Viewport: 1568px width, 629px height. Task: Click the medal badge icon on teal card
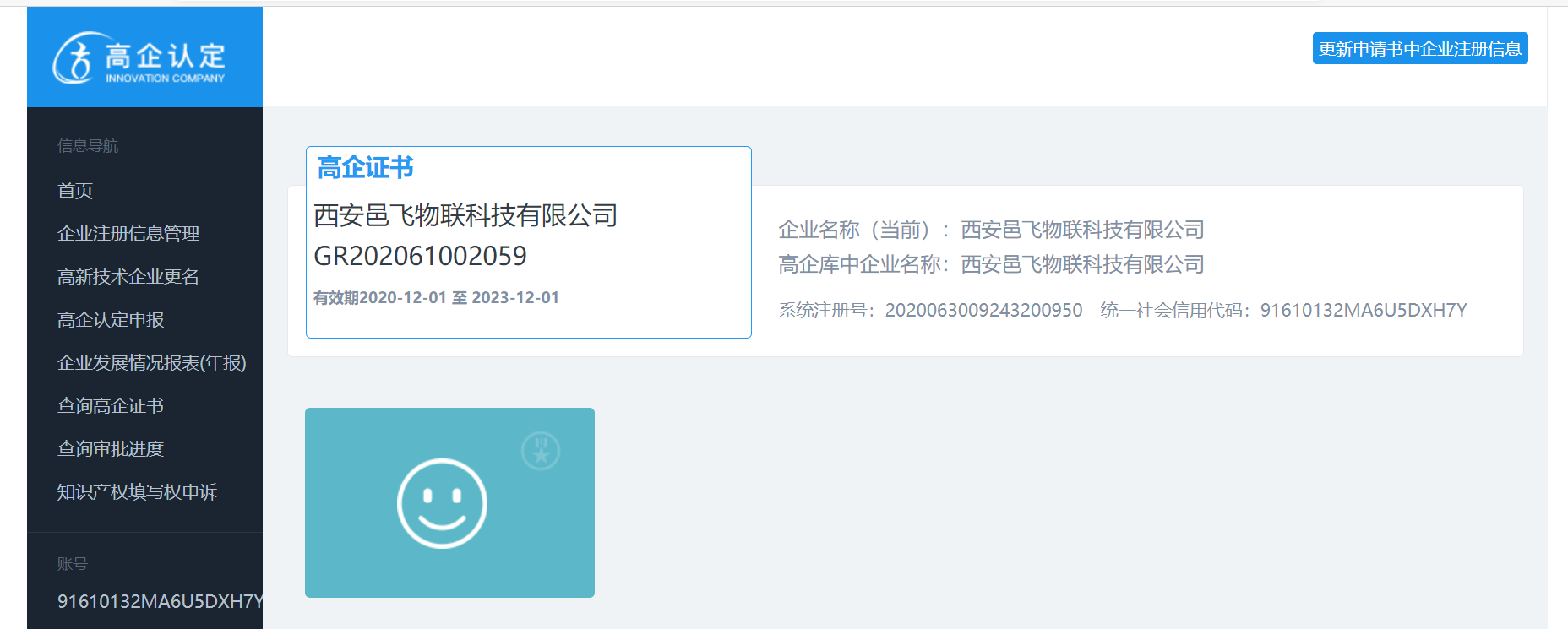click(x=541, y=451)
